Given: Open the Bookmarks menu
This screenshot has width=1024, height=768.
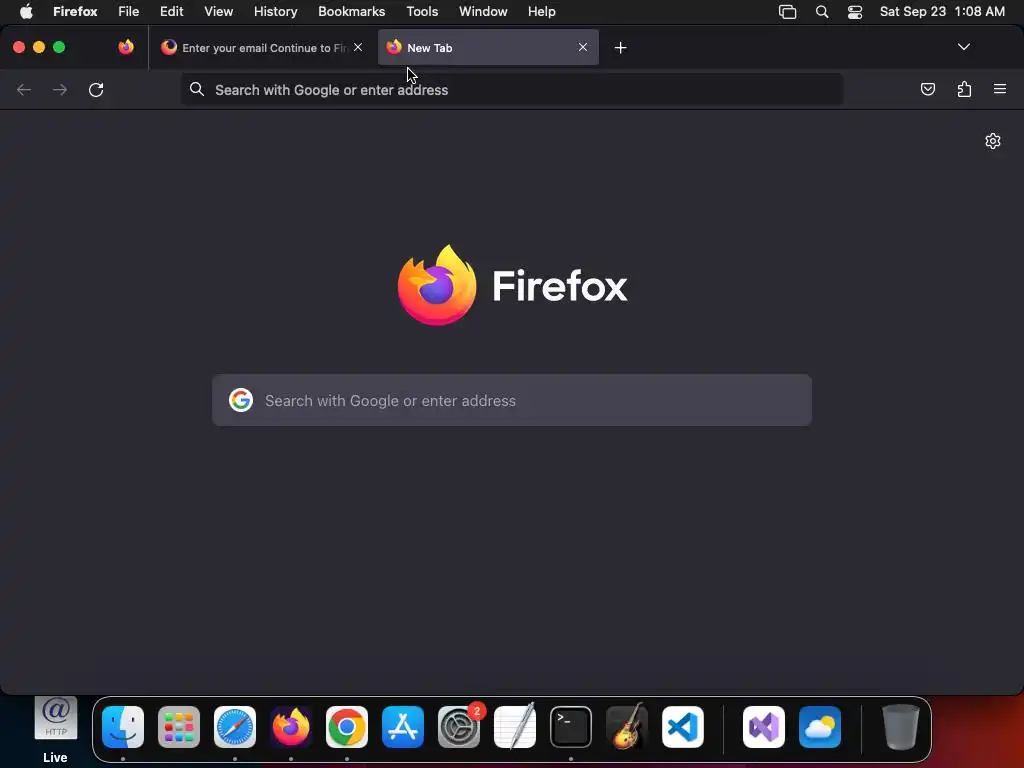Looking at the screenshot, I should (351, 12).
